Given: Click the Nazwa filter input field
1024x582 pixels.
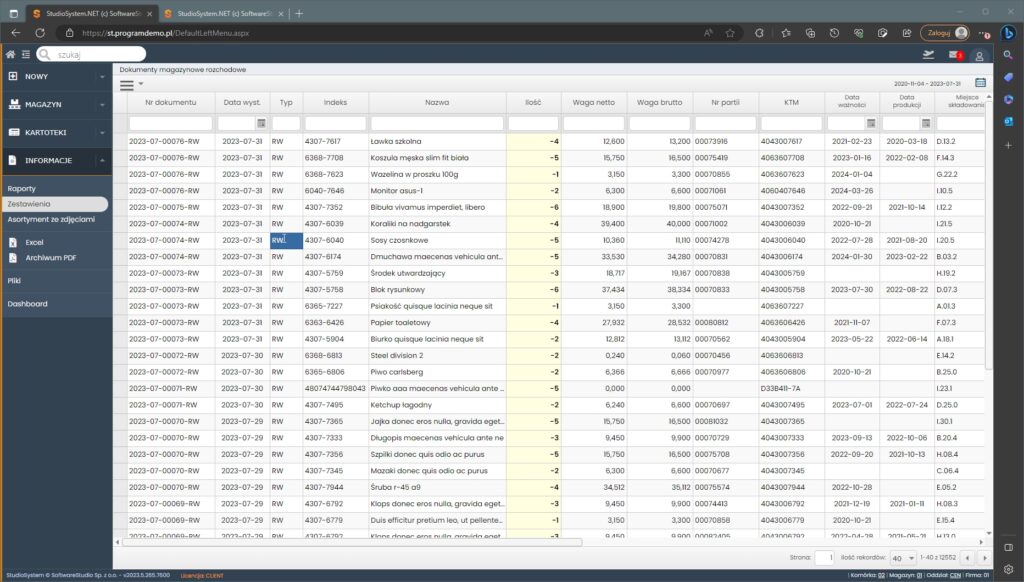Looking at the screenshot, I should point(436,123).
